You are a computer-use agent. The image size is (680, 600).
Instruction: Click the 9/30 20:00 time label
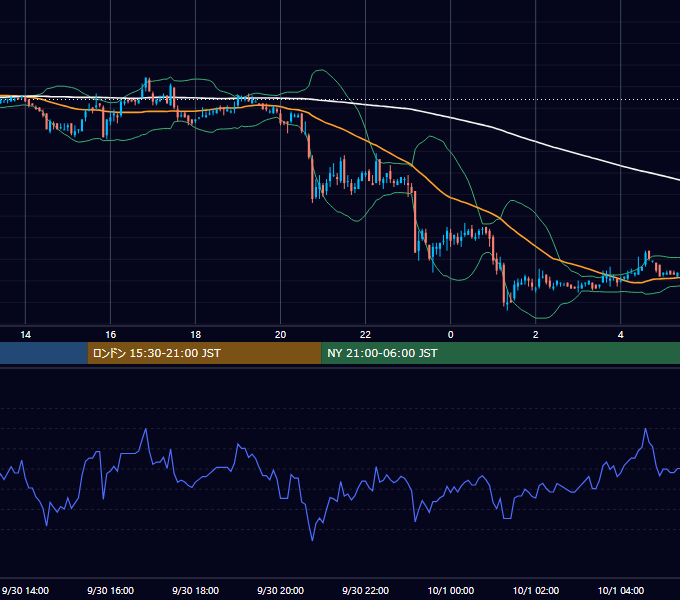(281, 590)
